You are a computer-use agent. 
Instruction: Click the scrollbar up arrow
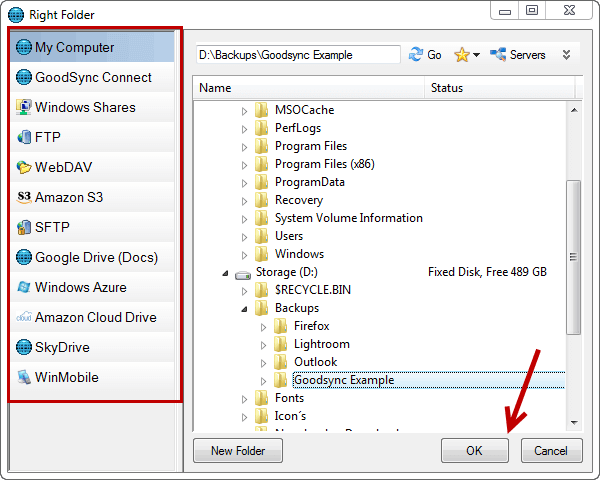click(x=574, y=110)
